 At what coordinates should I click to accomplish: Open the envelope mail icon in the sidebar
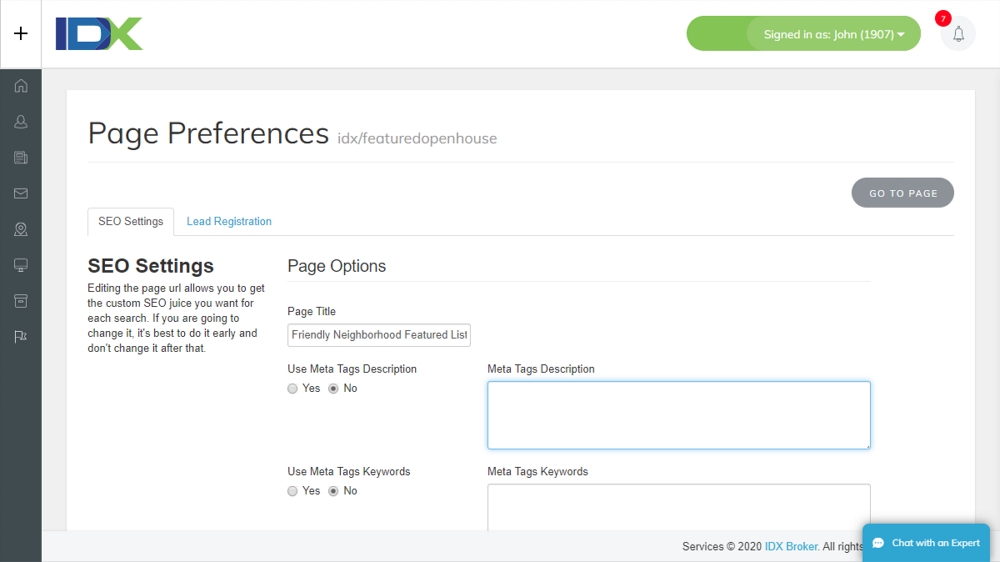point(20,193)
